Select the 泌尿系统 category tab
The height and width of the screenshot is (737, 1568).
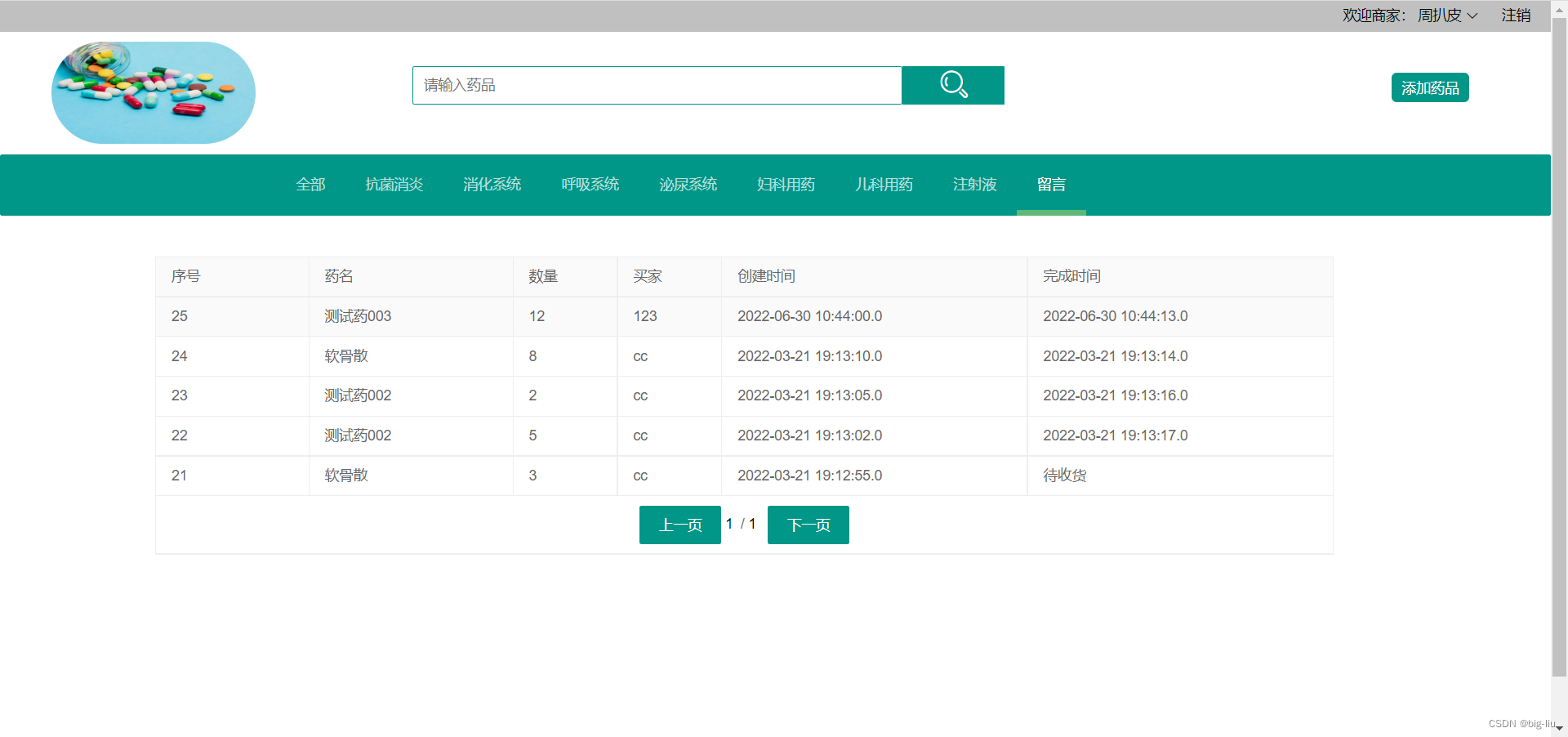pyautogui.click(x=688, y=185)
